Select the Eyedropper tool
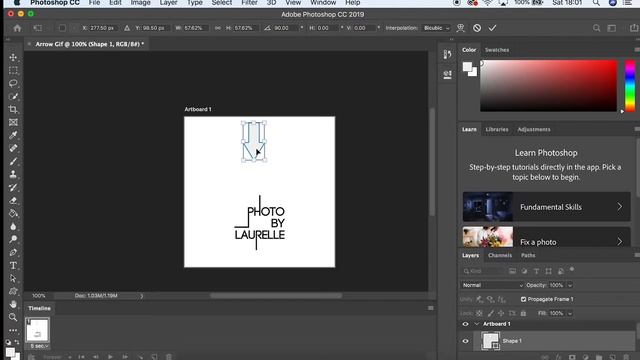The width and height of the screenshot is (640, 360). (x=13, y=135)
